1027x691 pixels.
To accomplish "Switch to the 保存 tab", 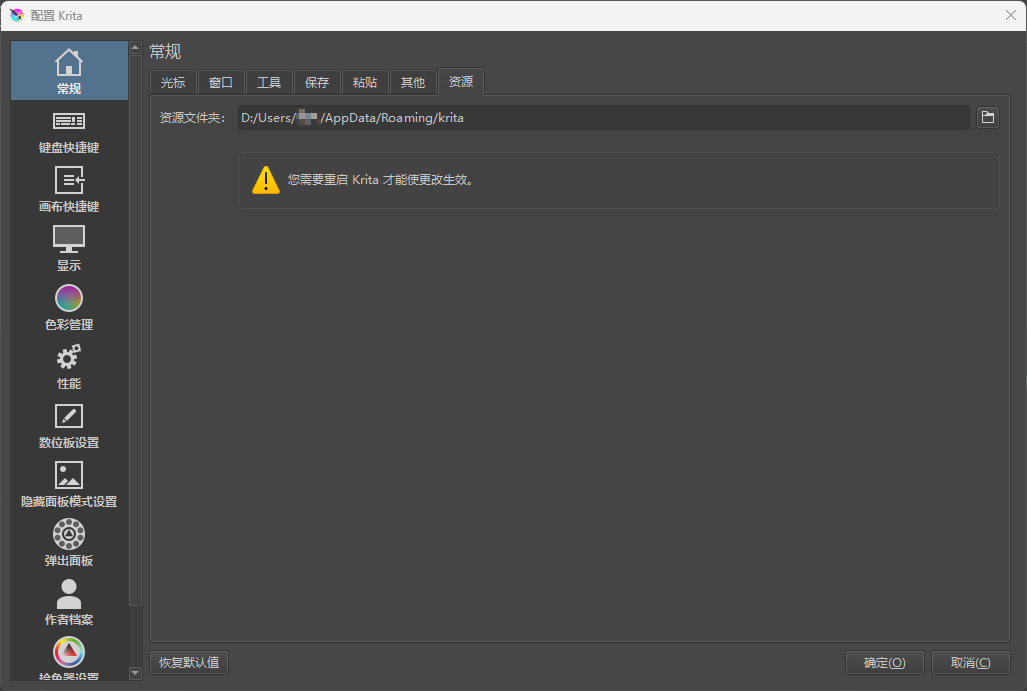I will [x=317, y=83].
